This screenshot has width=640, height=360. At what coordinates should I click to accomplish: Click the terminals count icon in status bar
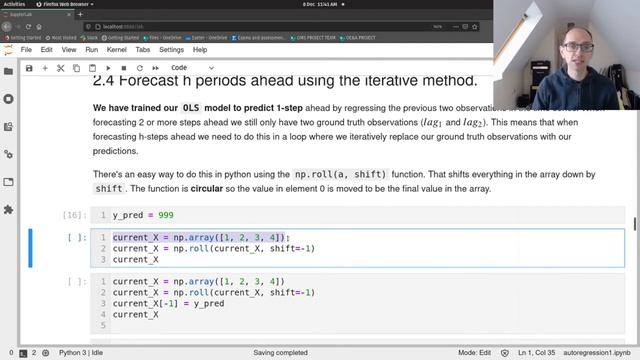point(23,353)
